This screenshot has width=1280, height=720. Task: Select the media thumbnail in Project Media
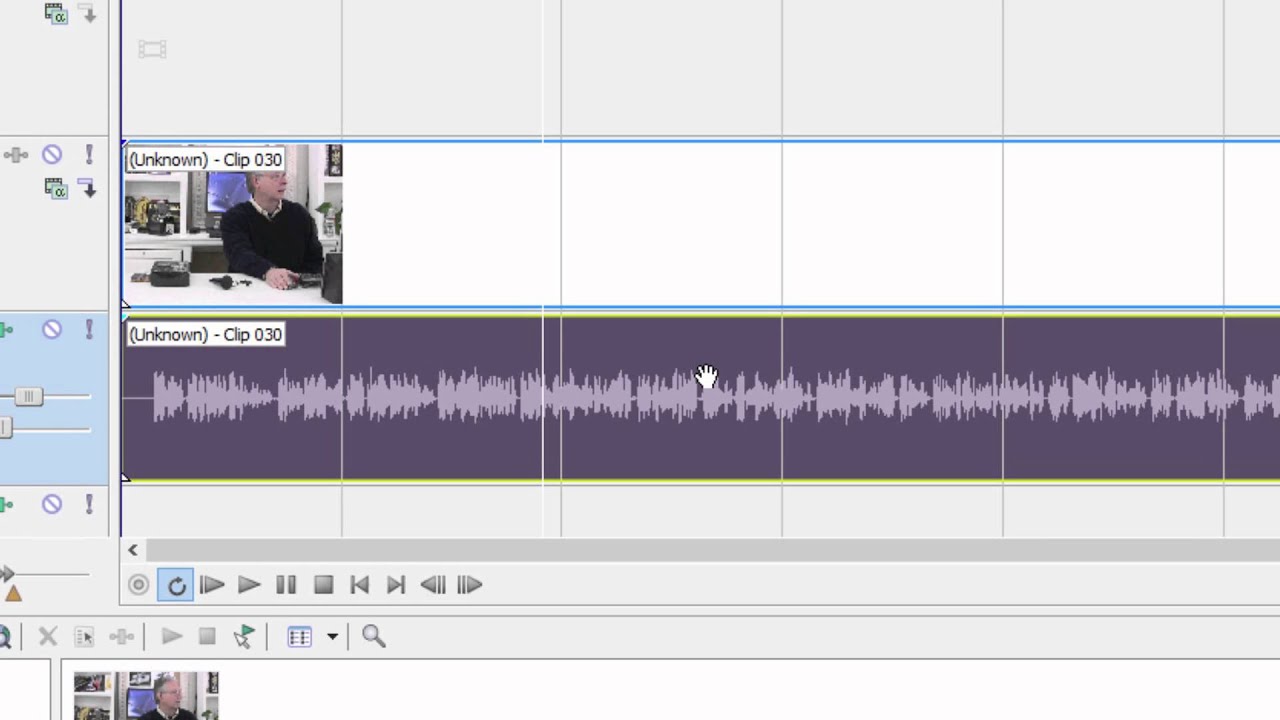[146, 696]
